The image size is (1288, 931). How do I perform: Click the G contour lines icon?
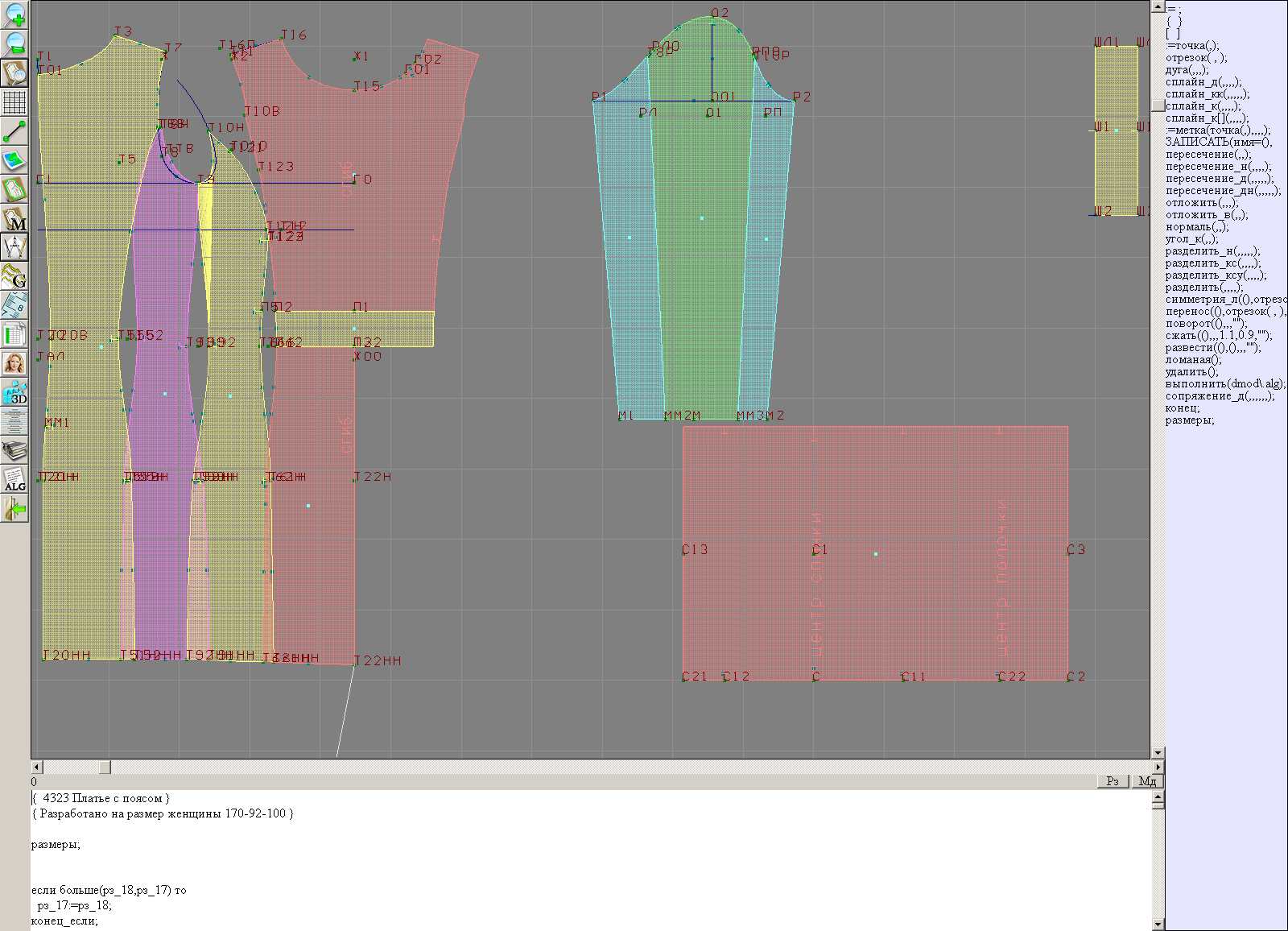14,276
